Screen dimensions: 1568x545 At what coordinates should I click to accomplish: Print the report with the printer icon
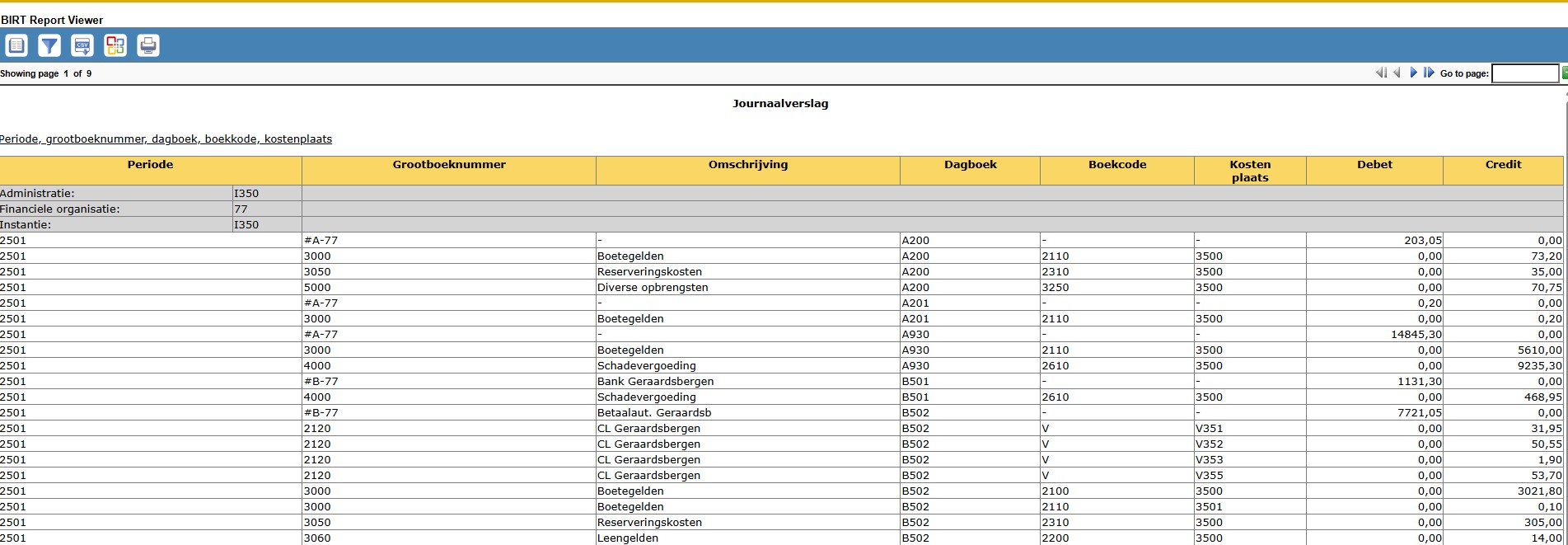point(148,45)
